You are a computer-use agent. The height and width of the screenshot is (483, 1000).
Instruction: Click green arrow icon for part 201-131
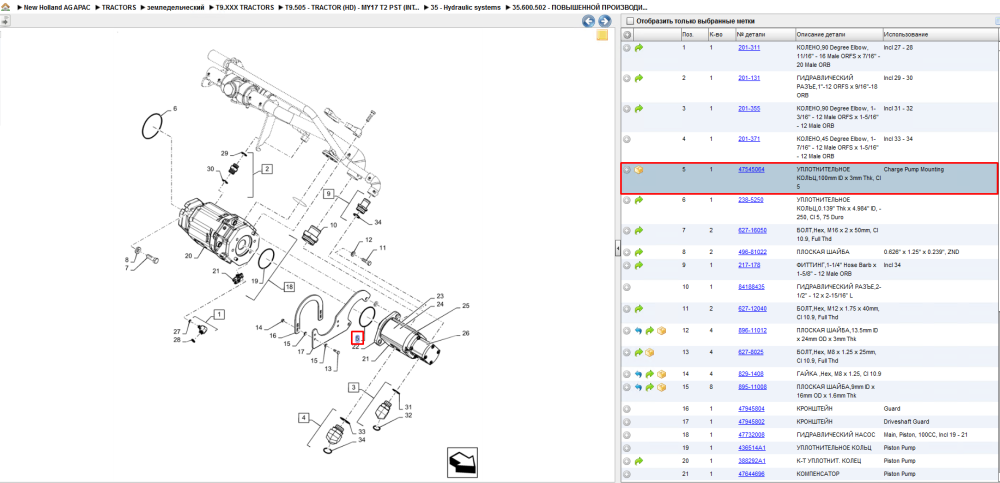(x=638, y=78)
